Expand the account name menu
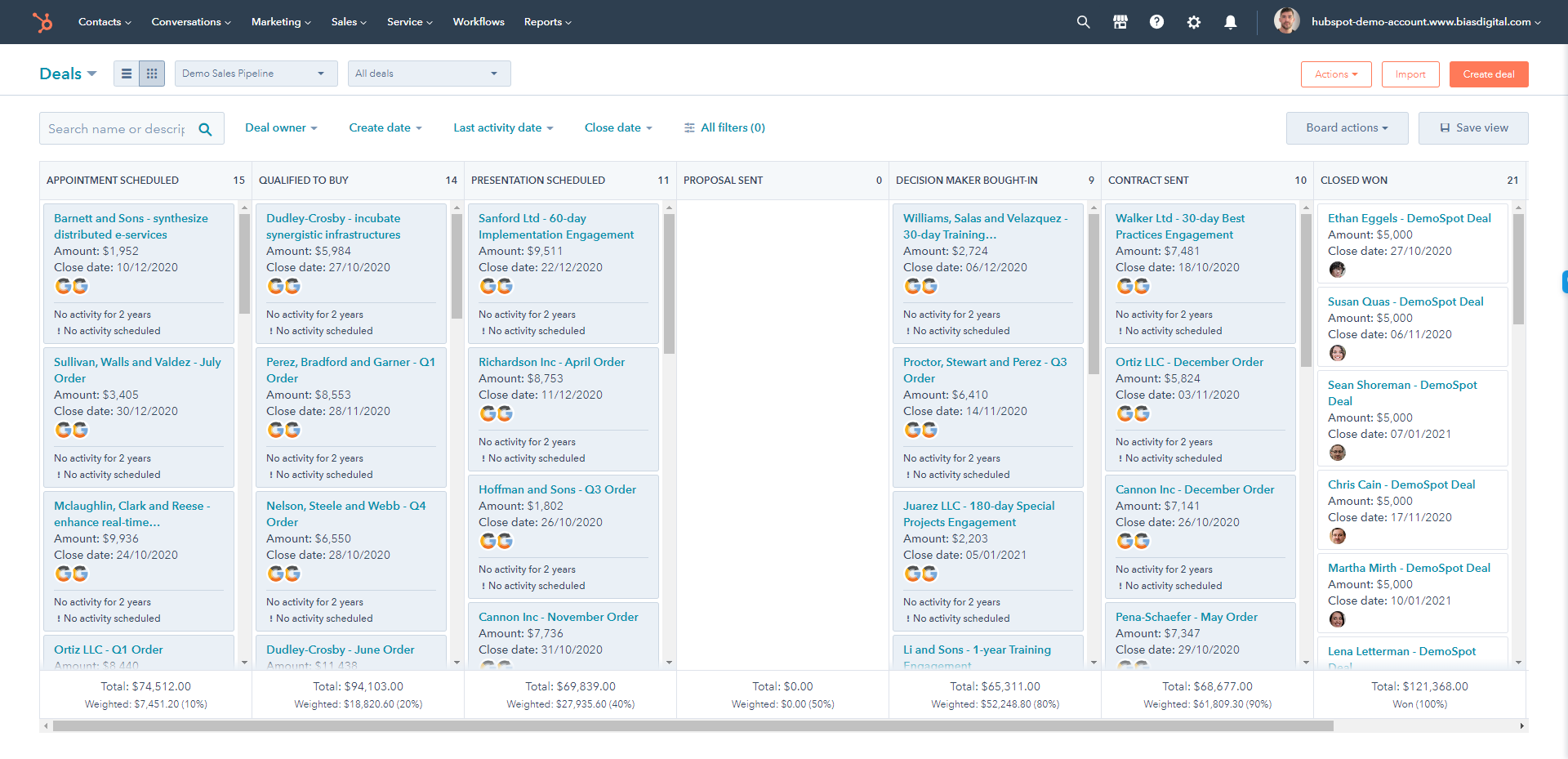Viewport: 1568px width, 759px height. 1426,22
